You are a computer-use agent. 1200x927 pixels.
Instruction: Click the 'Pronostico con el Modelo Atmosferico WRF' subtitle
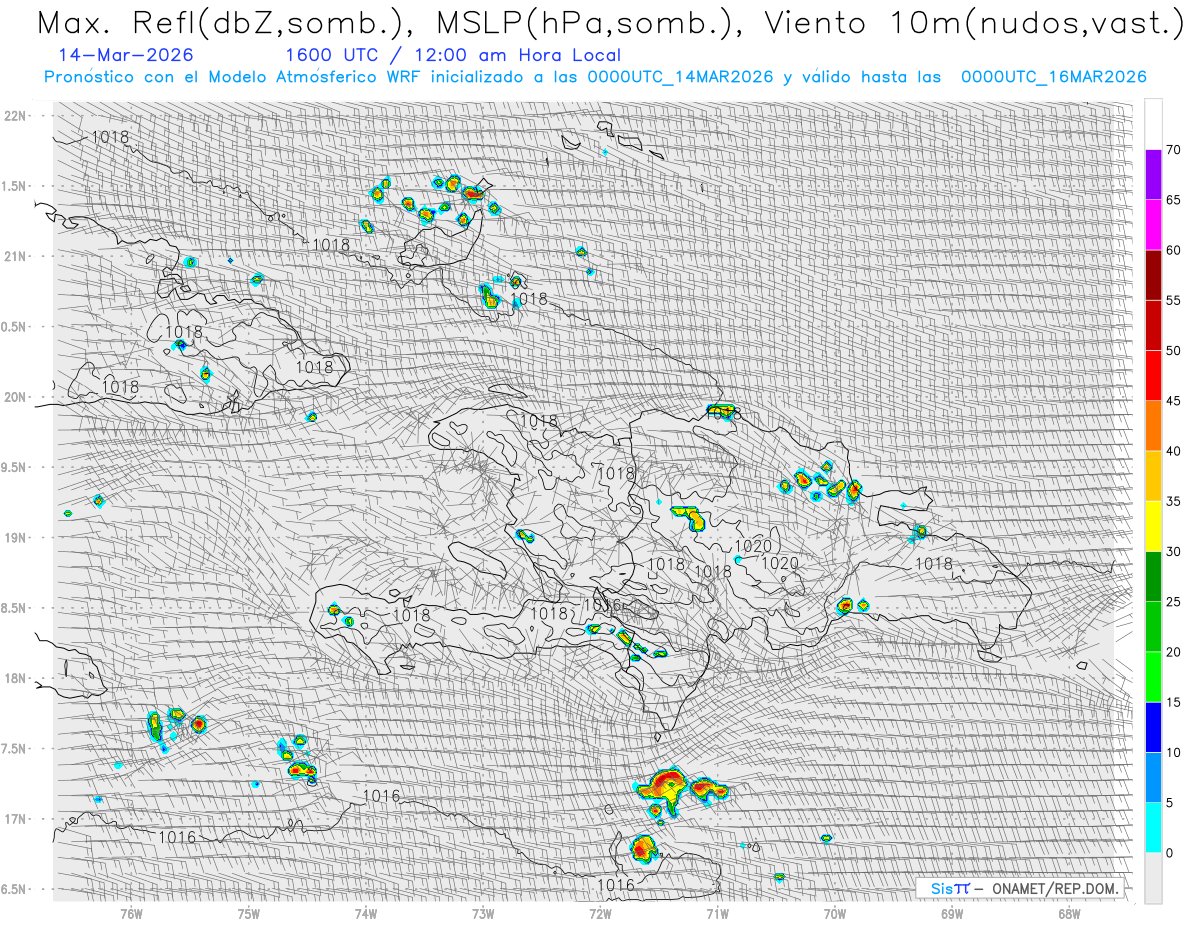[x=596, y=77]
